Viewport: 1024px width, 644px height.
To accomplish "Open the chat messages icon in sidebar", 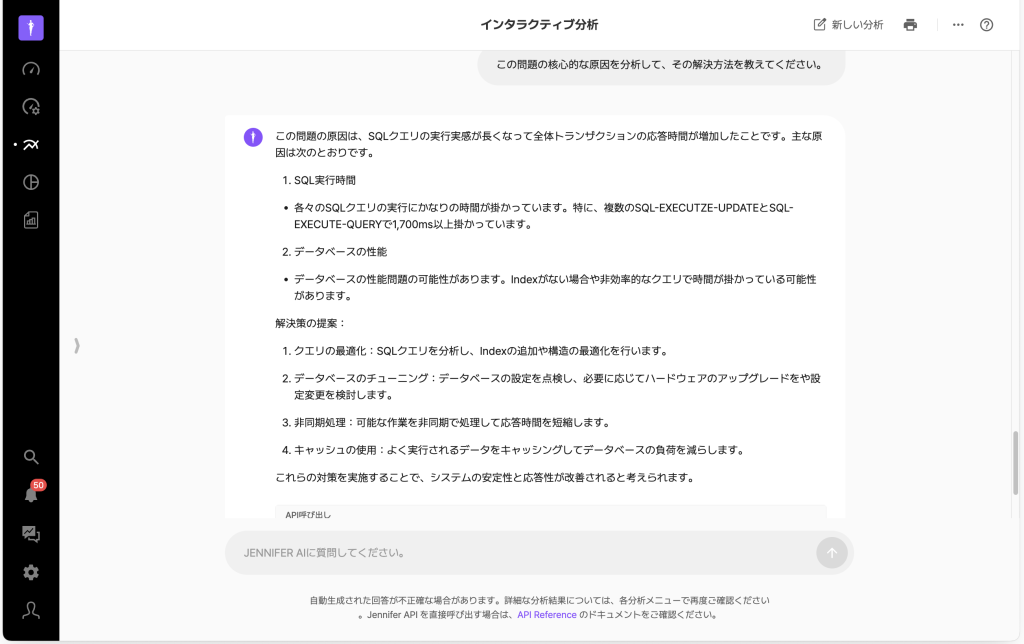I will pos(31,534).
